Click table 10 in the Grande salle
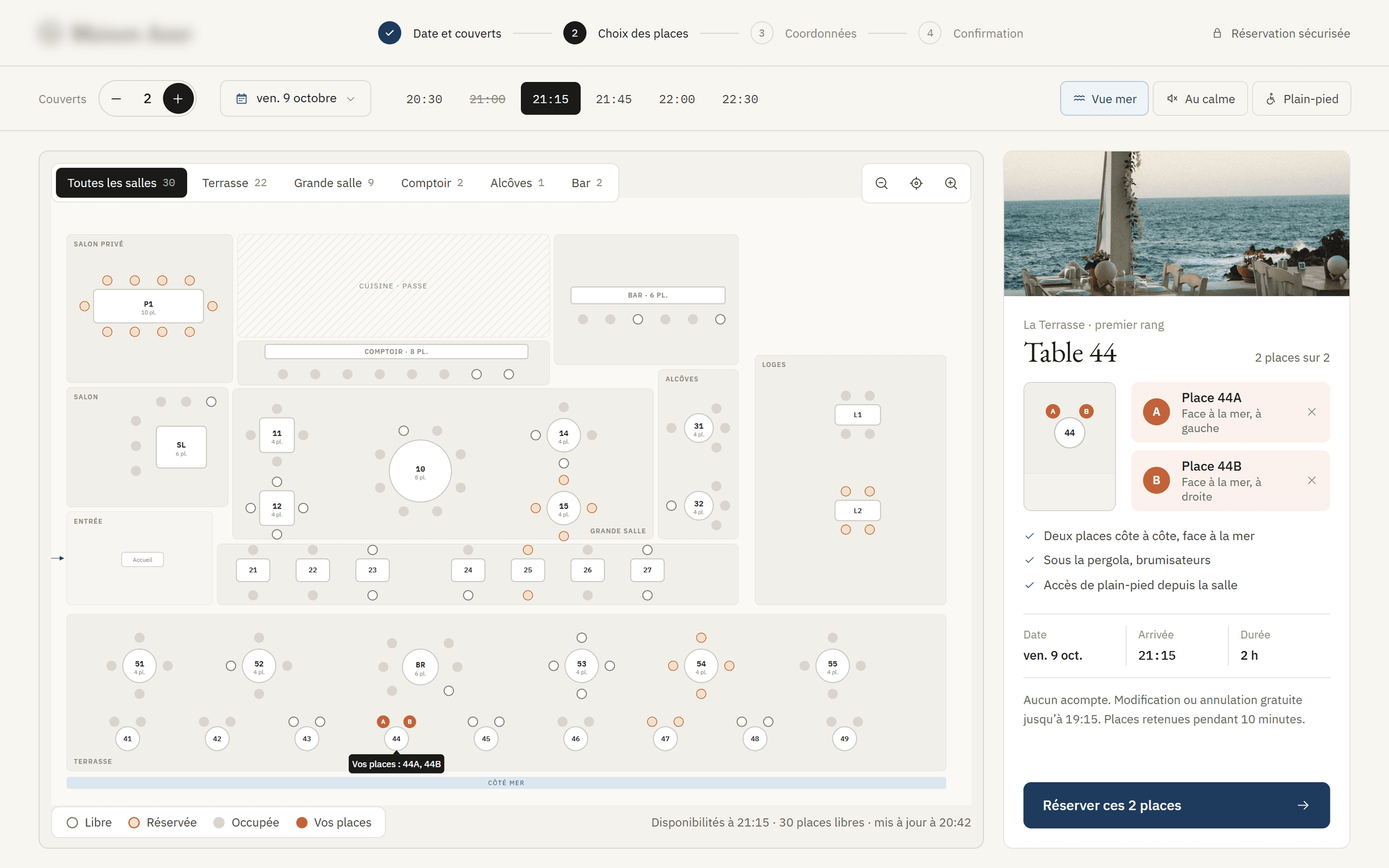The image size is (1389, 868). pos(420,471)
